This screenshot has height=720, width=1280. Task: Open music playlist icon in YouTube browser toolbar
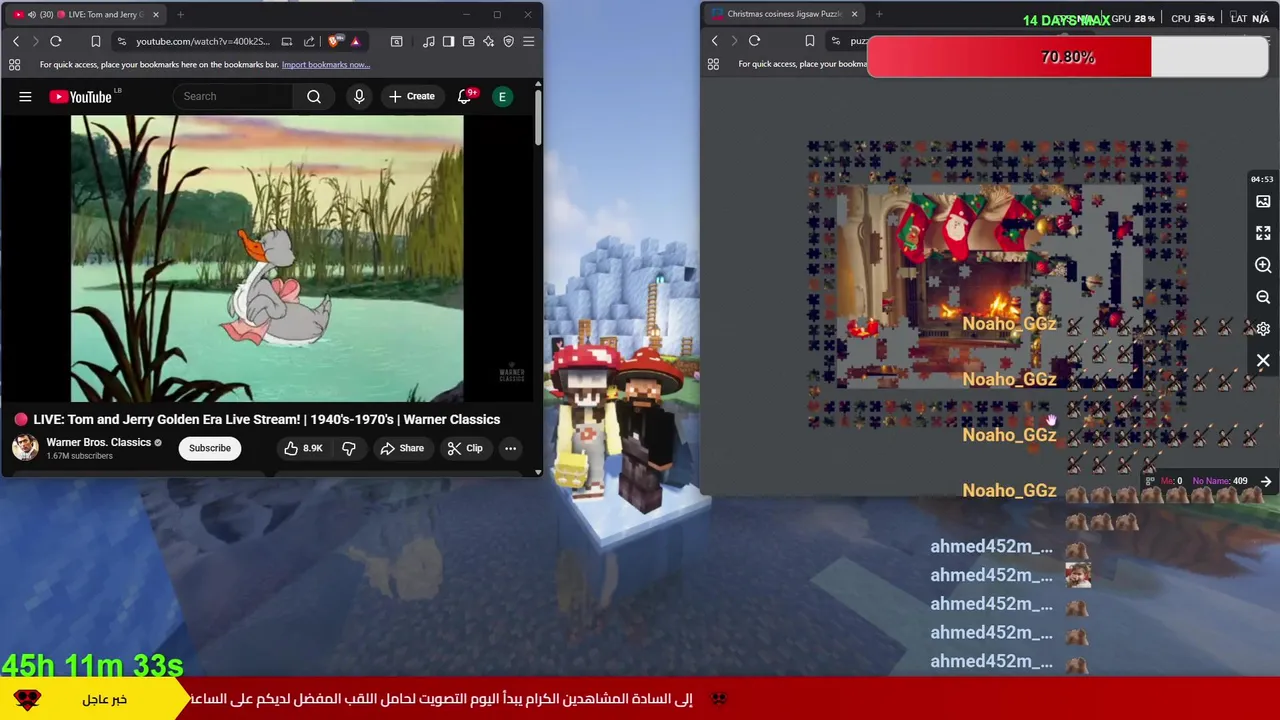(429, 41)
